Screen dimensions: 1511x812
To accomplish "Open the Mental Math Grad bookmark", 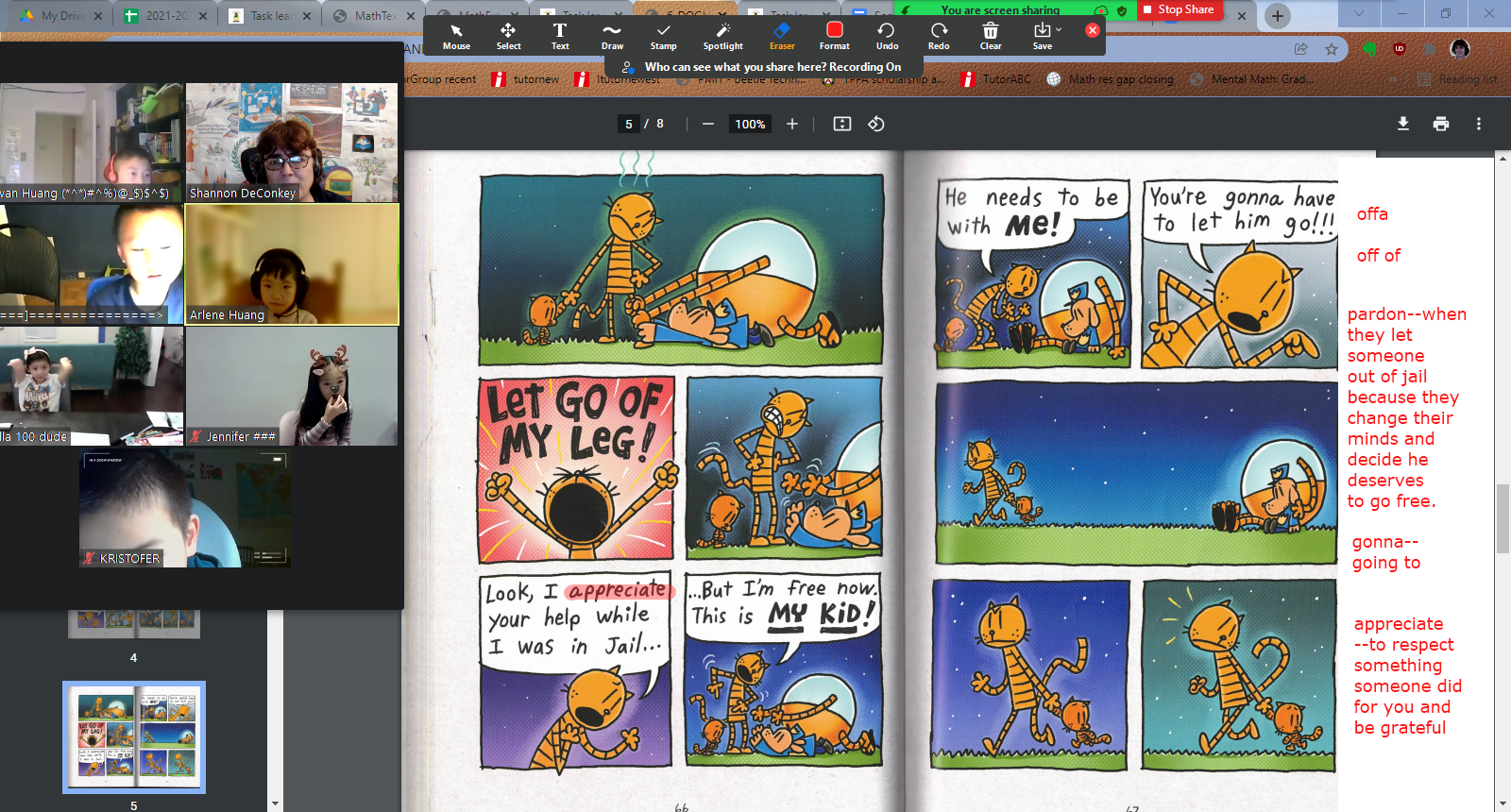I will pyautogui.click(x=1251, y=79).
